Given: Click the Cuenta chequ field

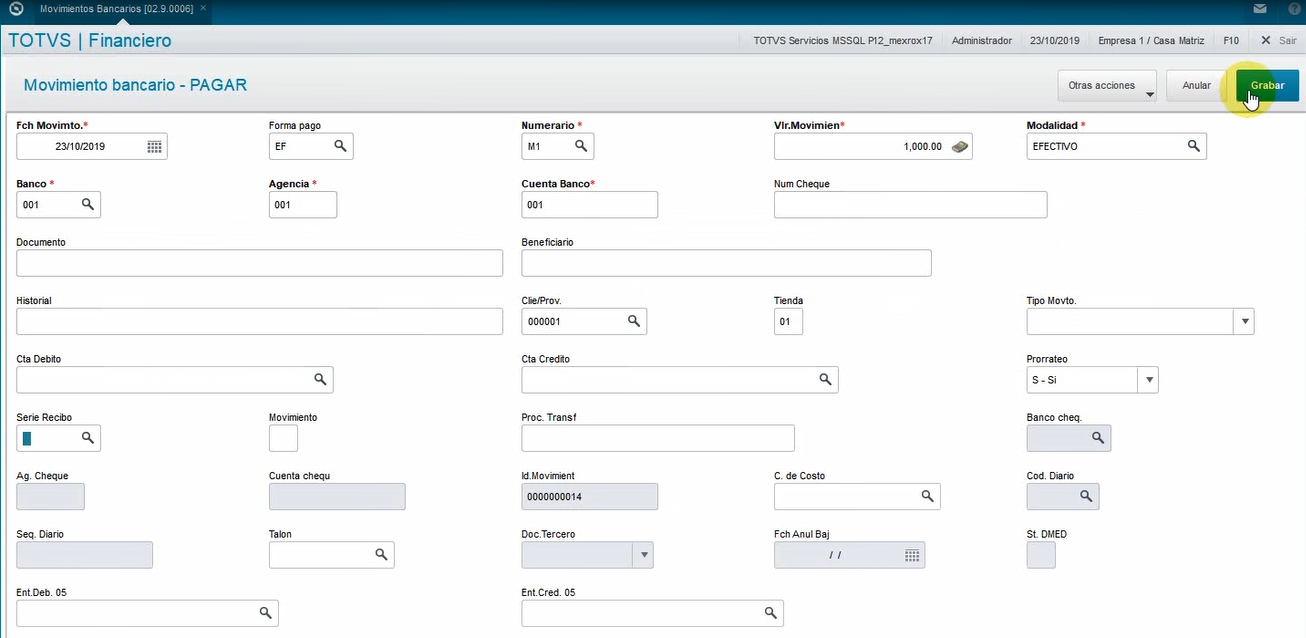Looking at the screenshot, I should tap(337, 496).
